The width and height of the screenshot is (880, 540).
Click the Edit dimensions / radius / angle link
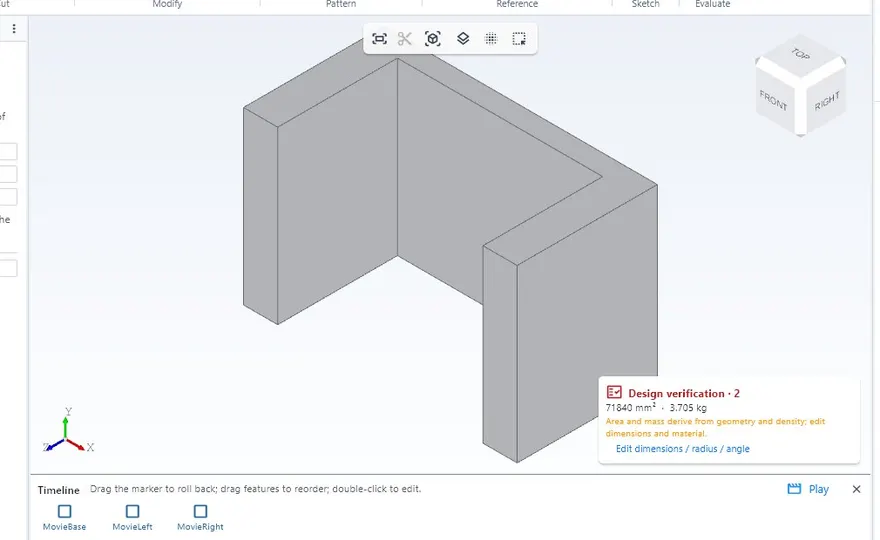(x=682, y=449)
